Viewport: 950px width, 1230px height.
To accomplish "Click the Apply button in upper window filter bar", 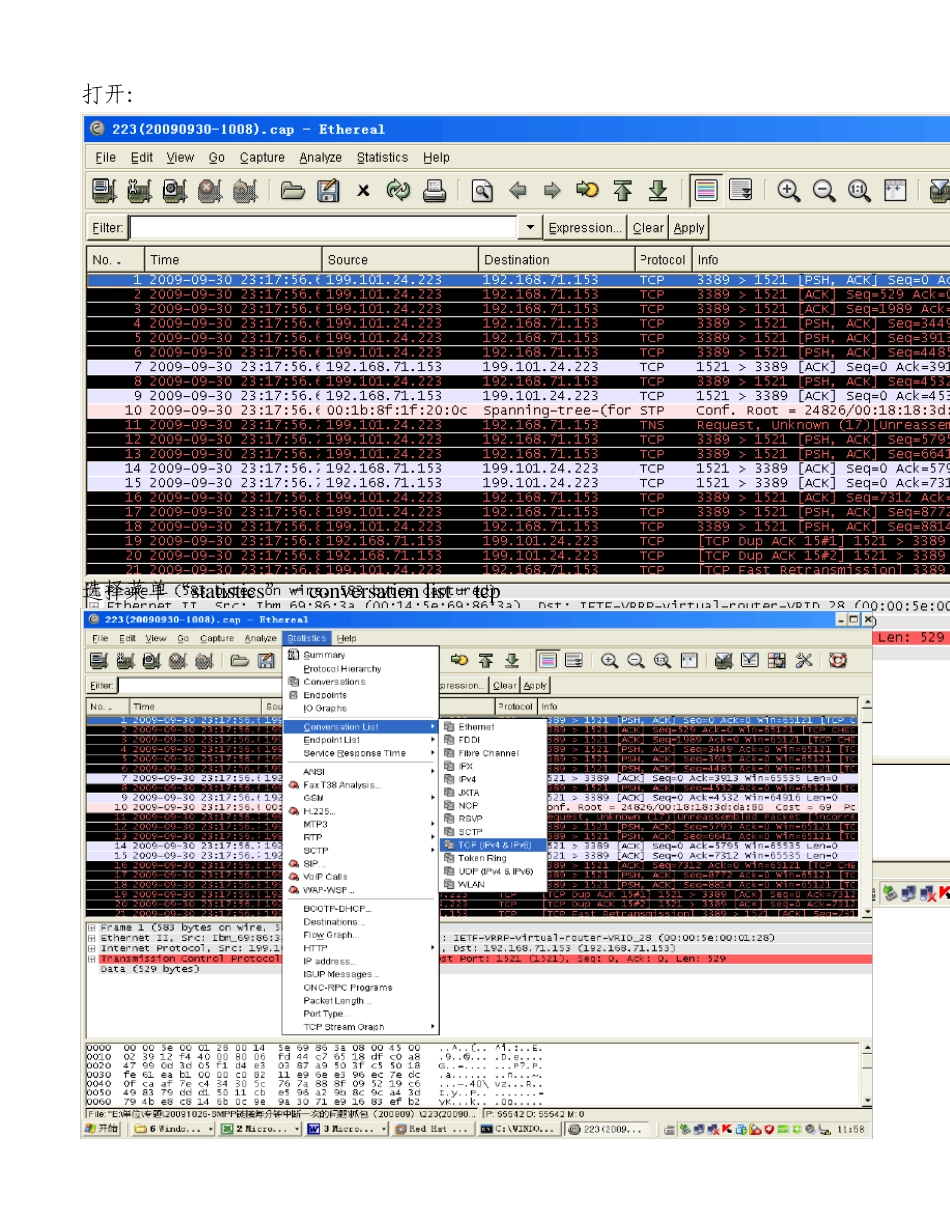I will [689, 228].
